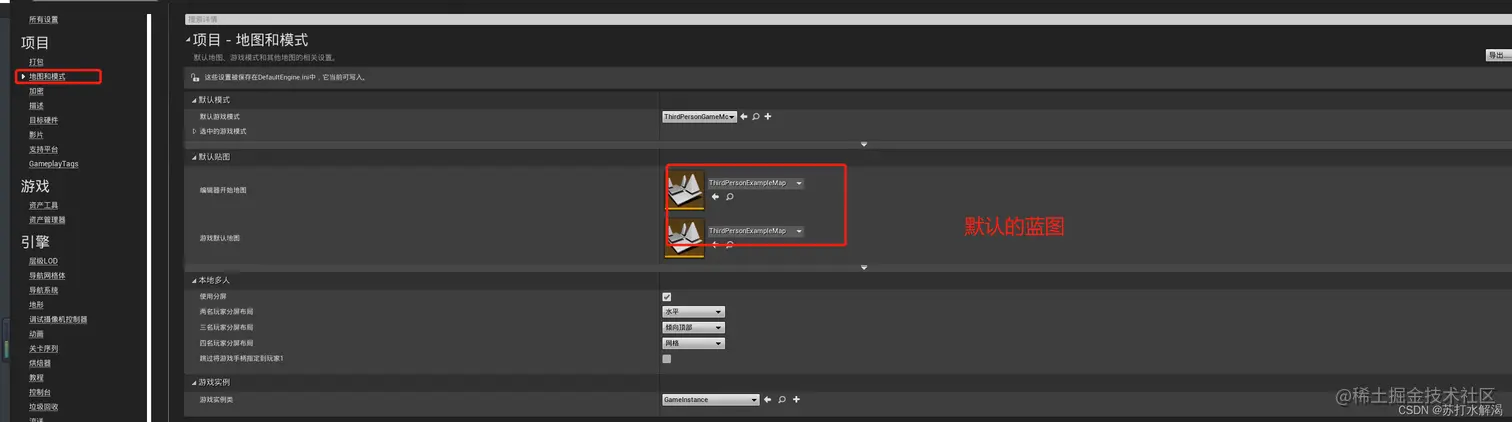Collapse the 游戏实例 category
This screenshot has width=1512, height=422.
click(x=194, y=383)
